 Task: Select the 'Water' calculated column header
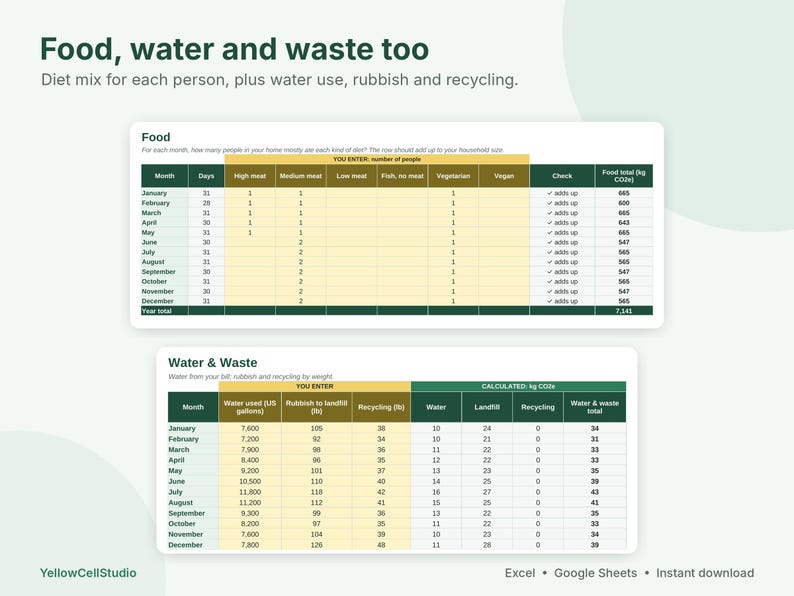click(436, 407)
